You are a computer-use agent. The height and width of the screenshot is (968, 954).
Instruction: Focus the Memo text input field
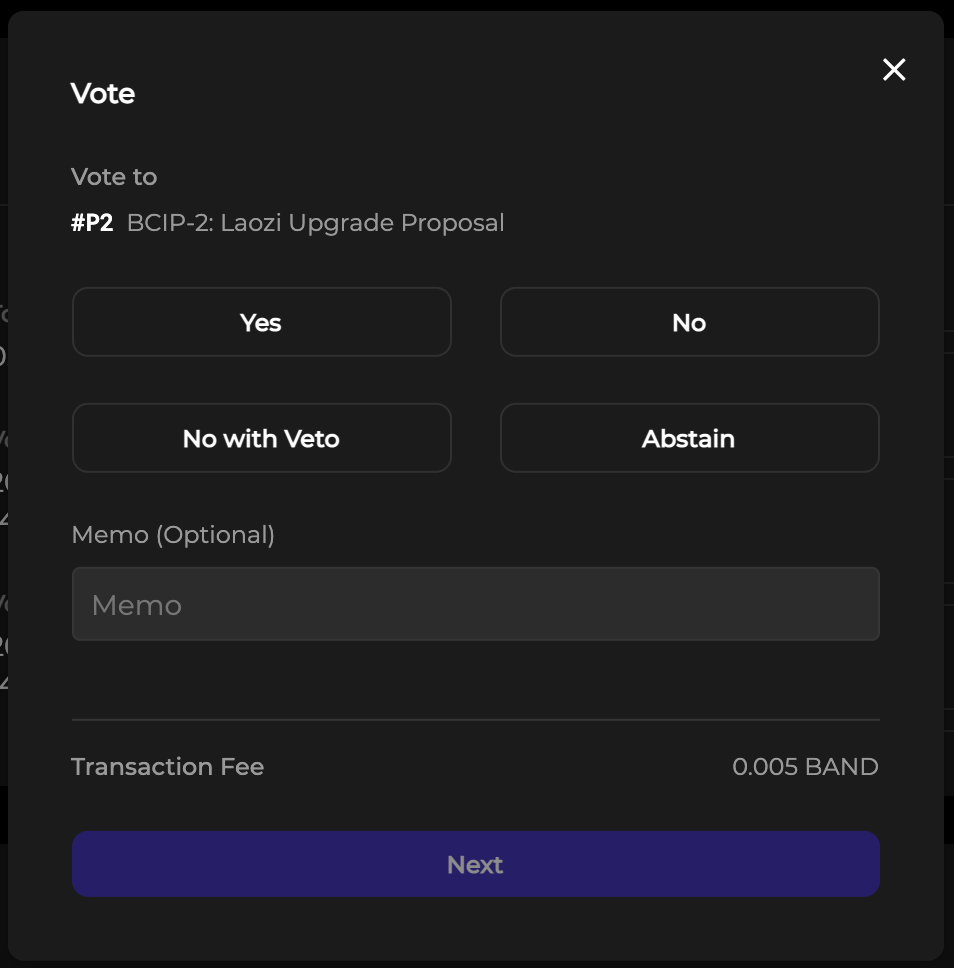[x=475, y=604]
